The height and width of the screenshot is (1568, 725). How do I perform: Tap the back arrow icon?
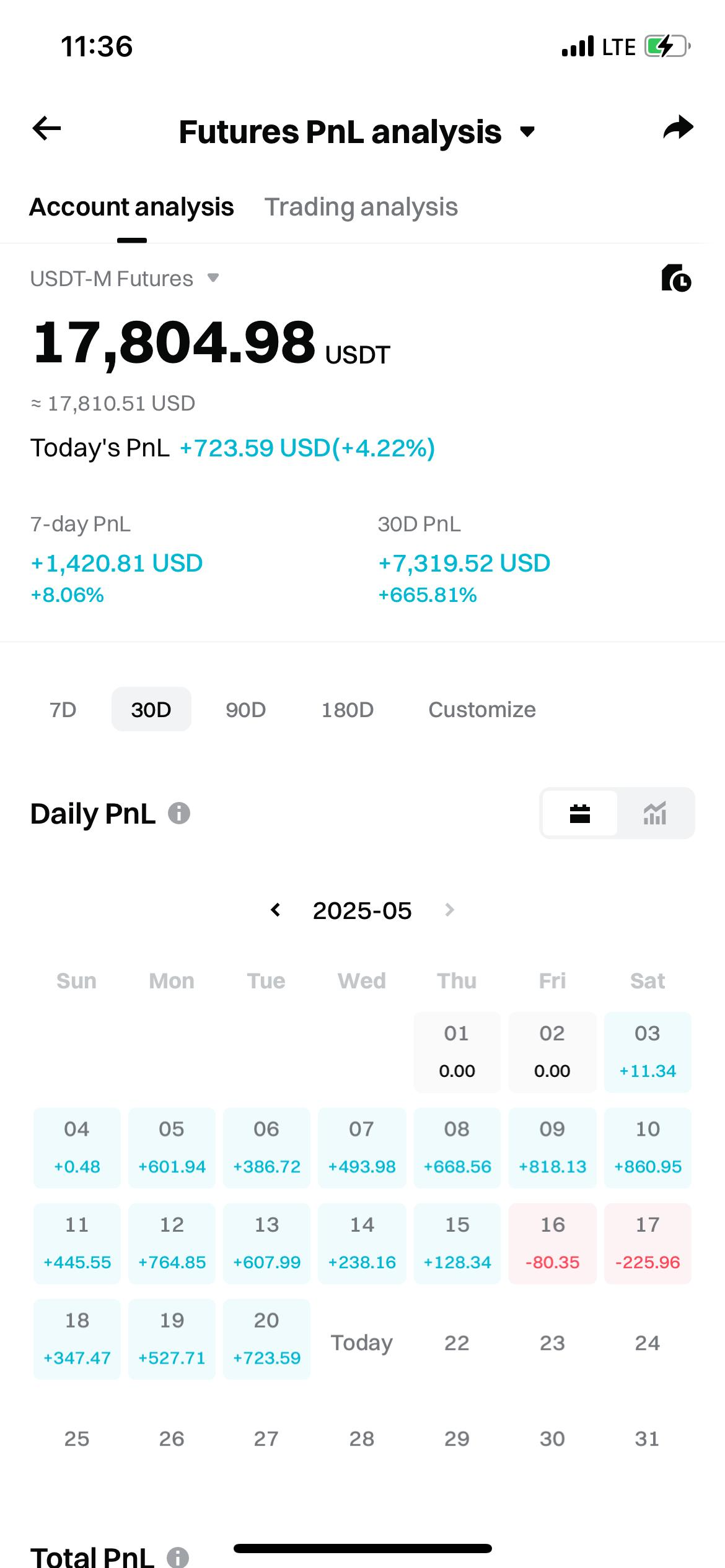tap(46, 129)
